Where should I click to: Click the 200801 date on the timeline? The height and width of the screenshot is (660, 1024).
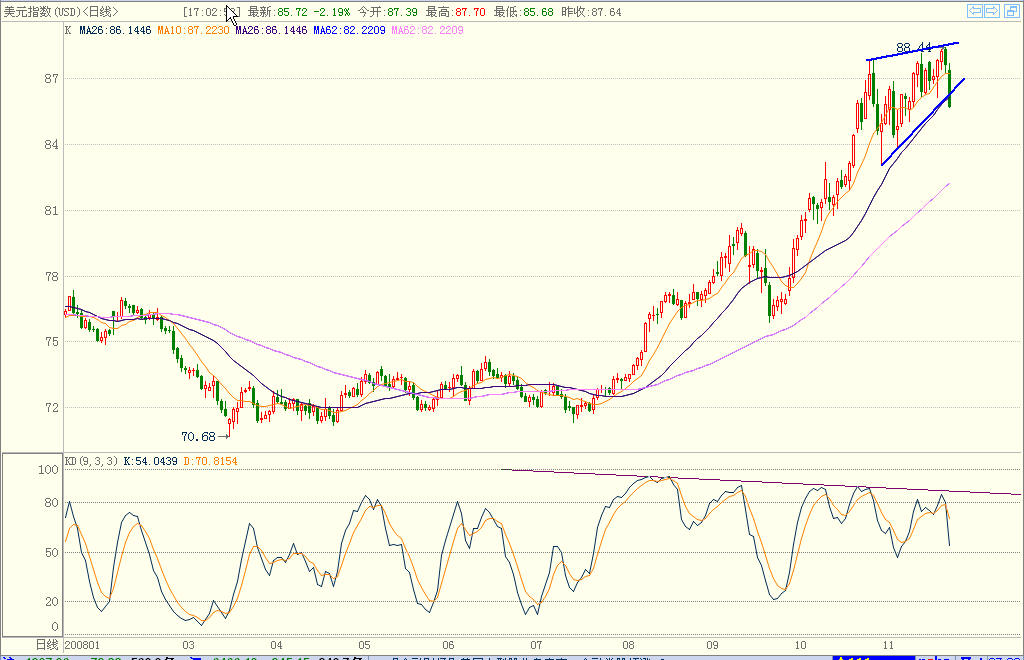point(83,645)
